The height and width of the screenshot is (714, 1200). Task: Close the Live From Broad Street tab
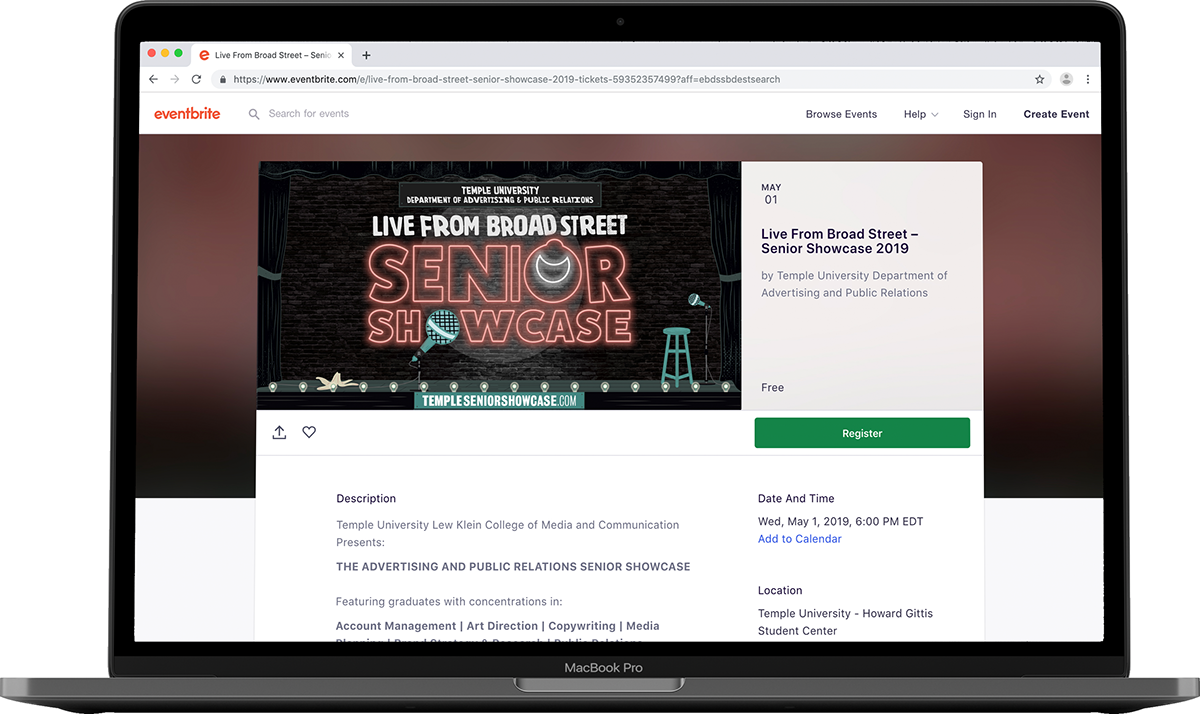click(341, 55)
